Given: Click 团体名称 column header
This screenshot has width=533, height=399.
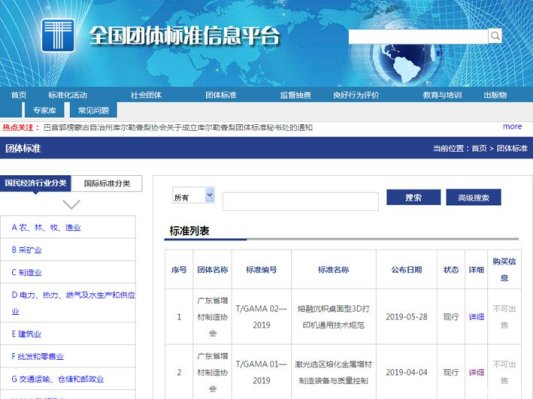Looking at the screenshot, I should tap(212, 270).
